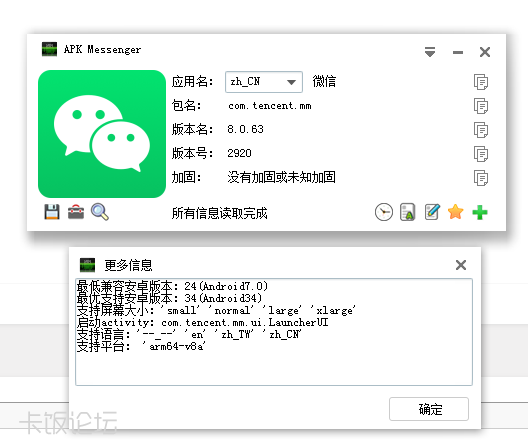The width and height of the screenshot is (528, 446).
Task: Copy version name 8.0.63 with copy icon
Action: [481, 130]
